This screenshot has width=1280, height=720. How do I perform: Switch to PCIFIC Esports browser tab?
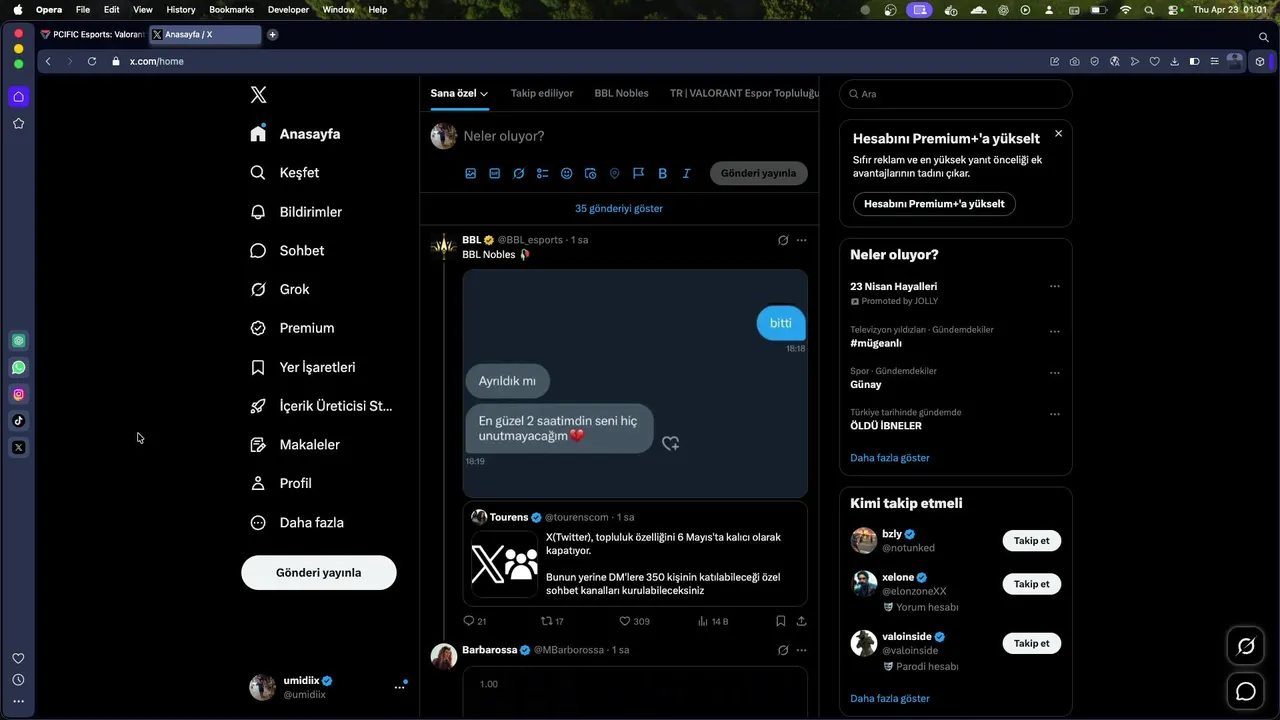[x=92, y=34]
